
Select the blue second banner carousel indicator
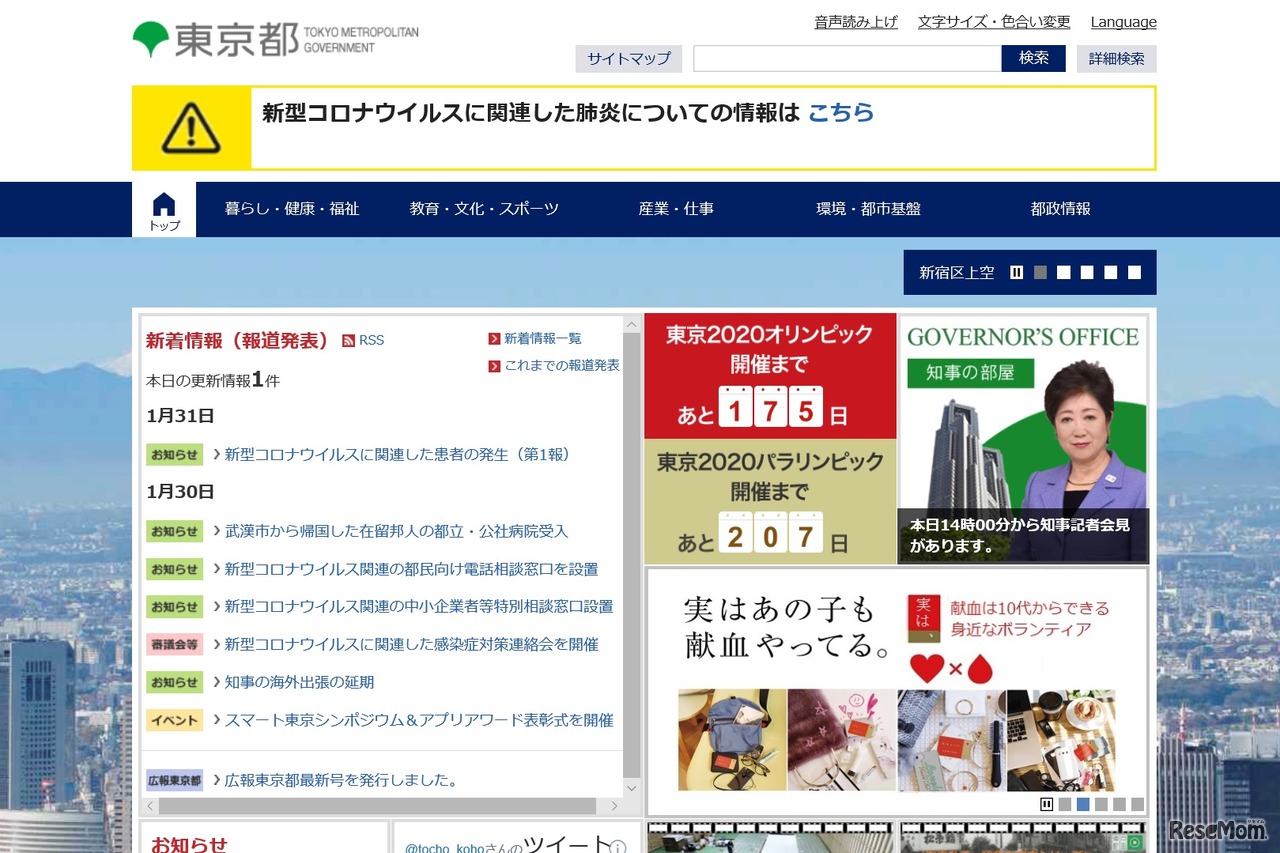[1083, 804]
